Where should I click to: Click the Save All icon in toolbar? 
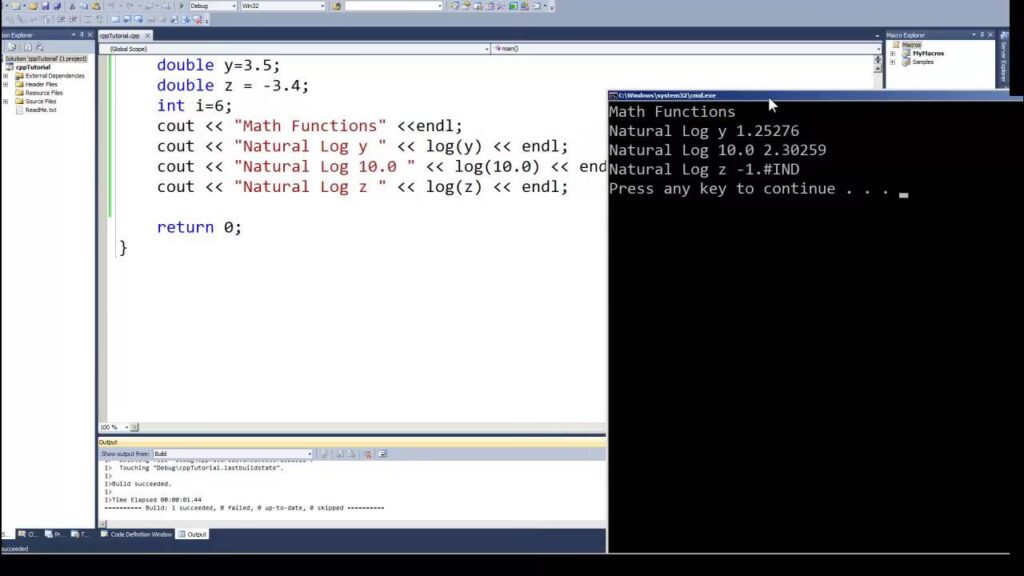57,6
